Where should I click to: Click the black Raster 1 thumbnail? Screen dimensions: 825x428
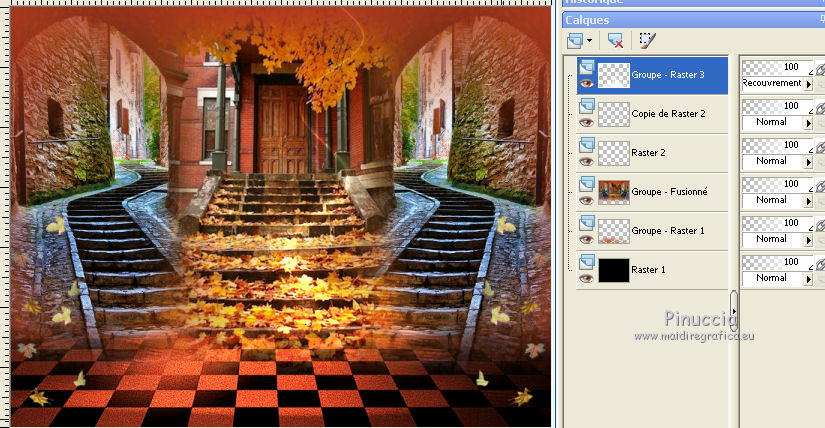(613, 270)
